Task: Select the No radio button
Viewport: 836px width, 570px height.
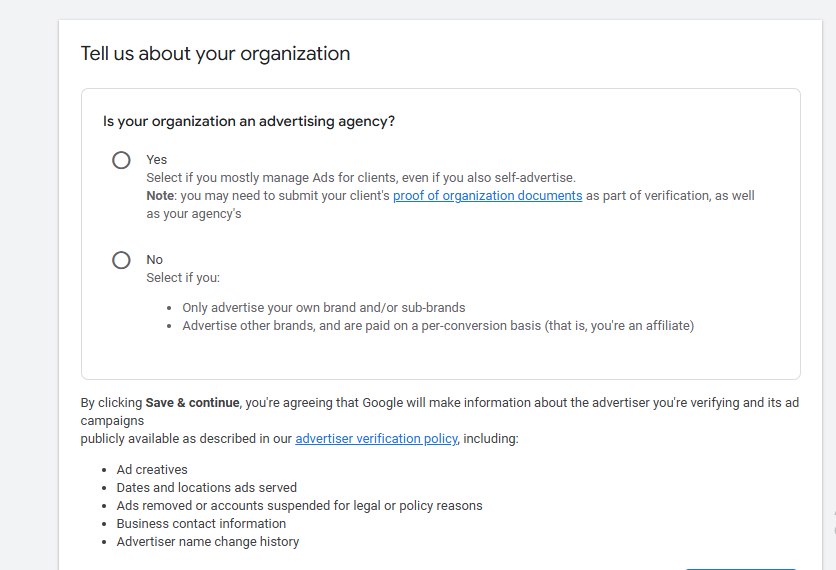Action: pos(121,260)
